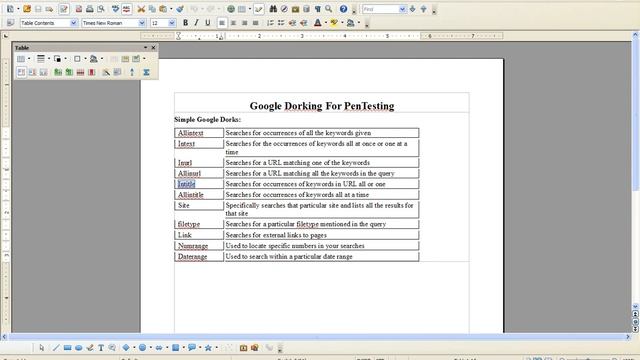
Task: Click the Sum sigma icon
Action: (146, 72)
